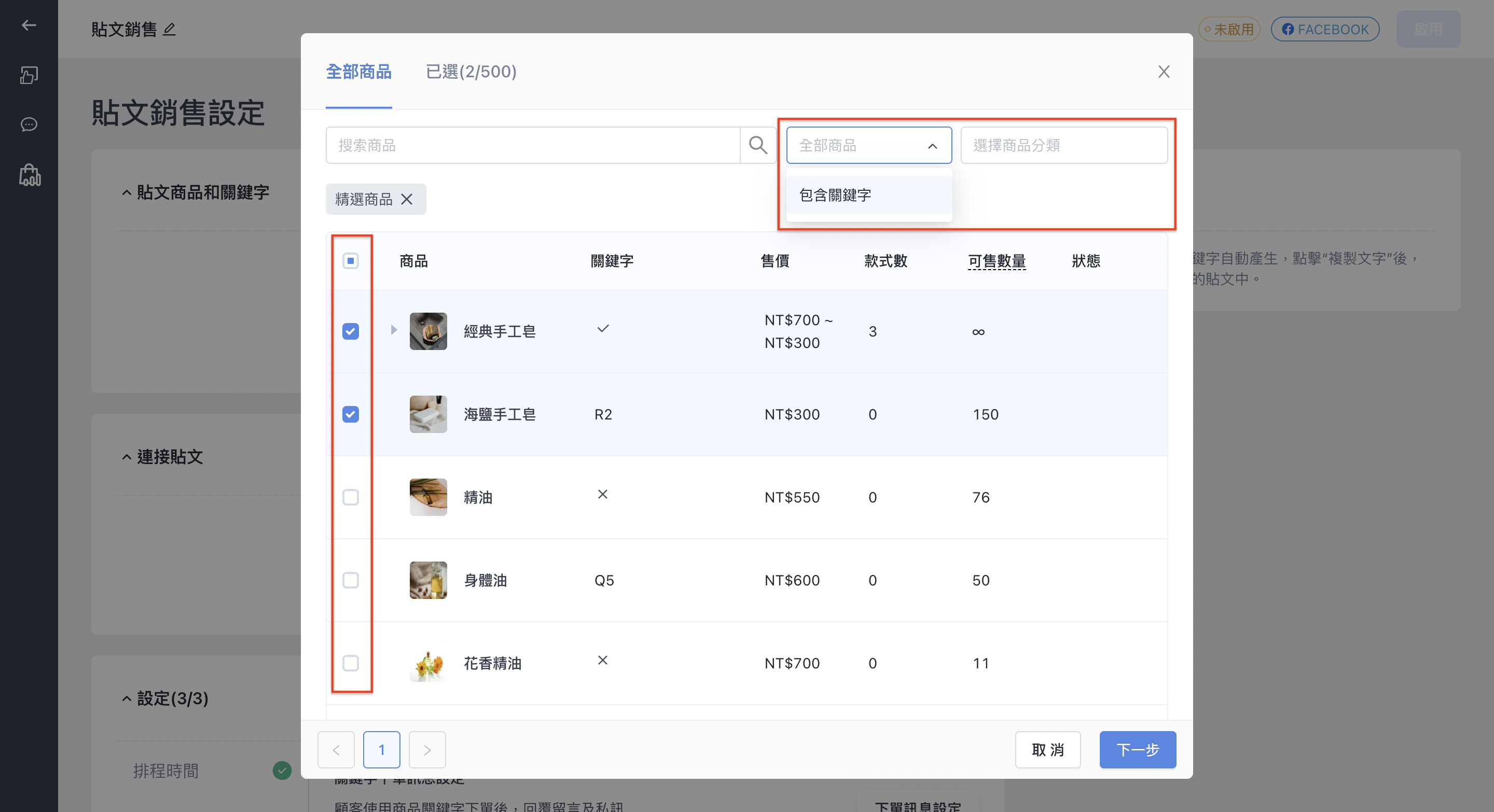Open the post sales sidebar icon
Viewport: 1494px width, 812px height.
coord(29,75)
